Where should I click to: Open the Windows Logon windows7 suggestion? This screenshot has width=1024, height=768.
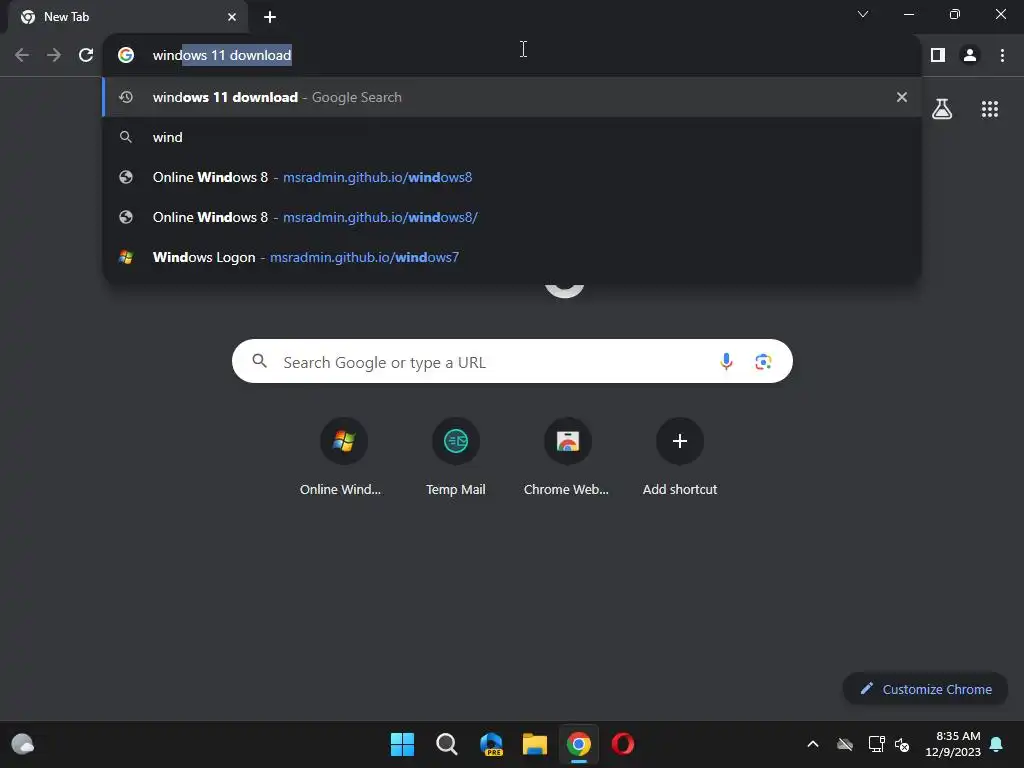tap(512, 257)
